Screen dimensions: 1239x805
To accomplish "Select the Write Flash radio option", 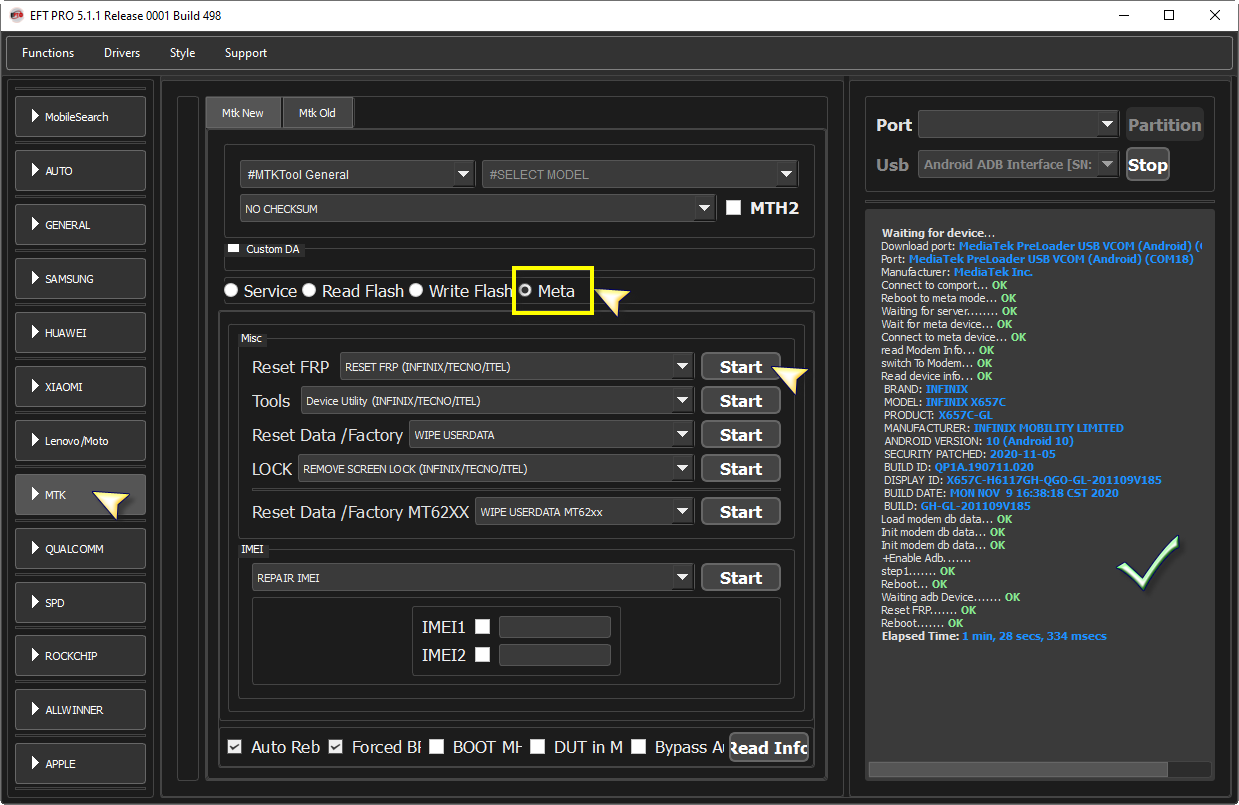I will pos(416,291).
